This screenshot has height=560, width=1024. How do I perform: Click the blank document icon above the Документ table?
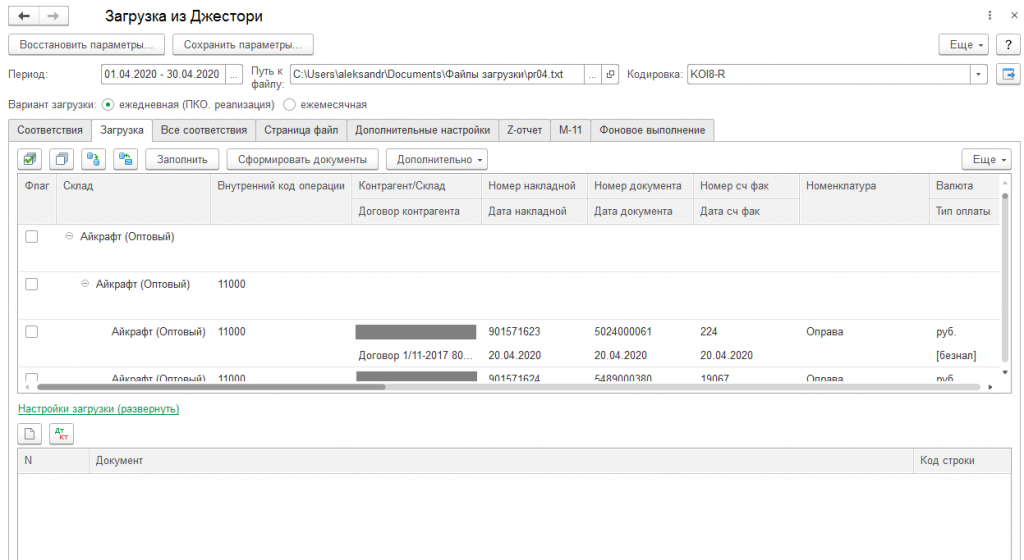pos(30,433)
